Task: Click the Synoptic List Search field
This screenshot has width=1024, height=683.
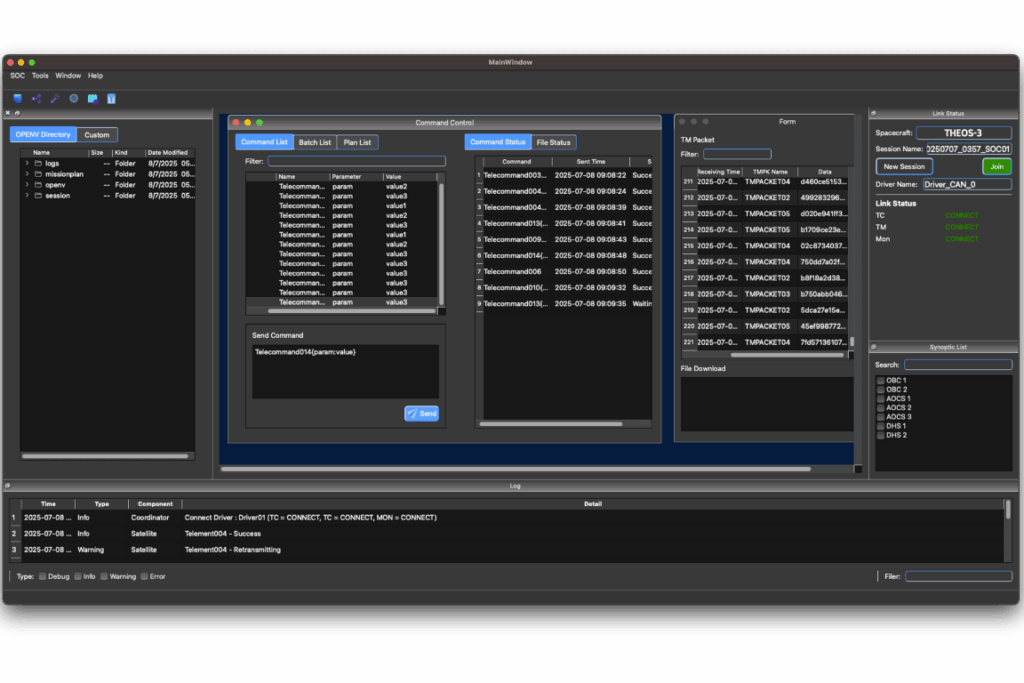Action: (957, 365)
